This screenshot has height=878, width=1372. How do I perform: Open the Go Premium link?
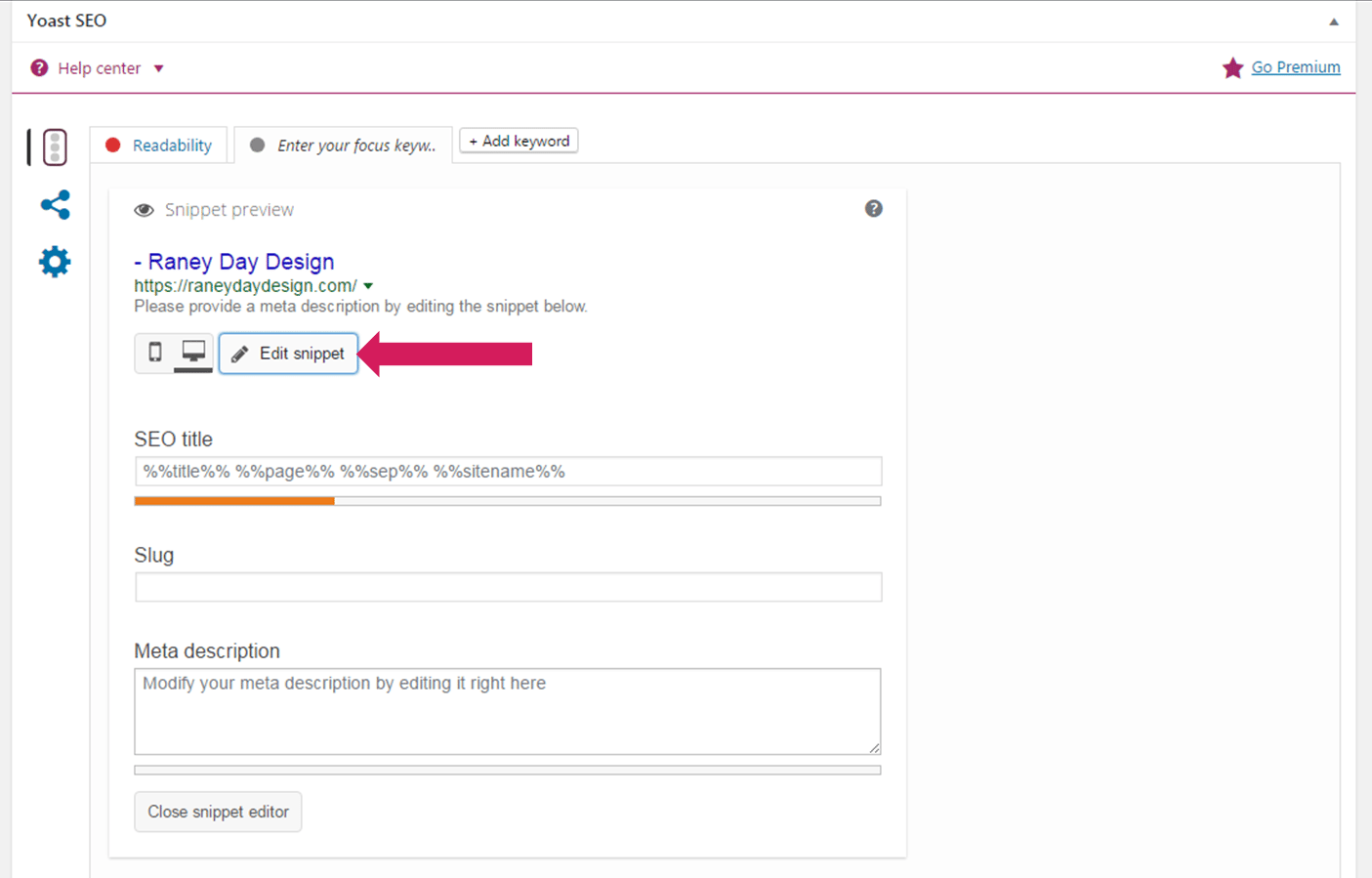[x=1296, y=67]
